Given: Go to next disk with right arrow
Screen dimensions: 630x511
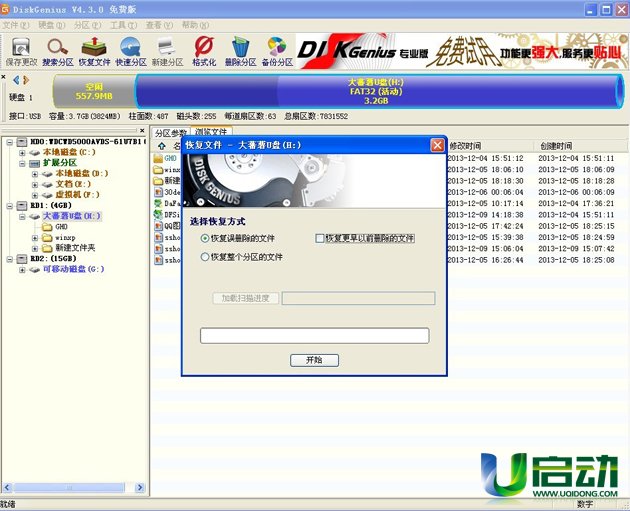Looking at the screenshot, I should coord(26,80).
